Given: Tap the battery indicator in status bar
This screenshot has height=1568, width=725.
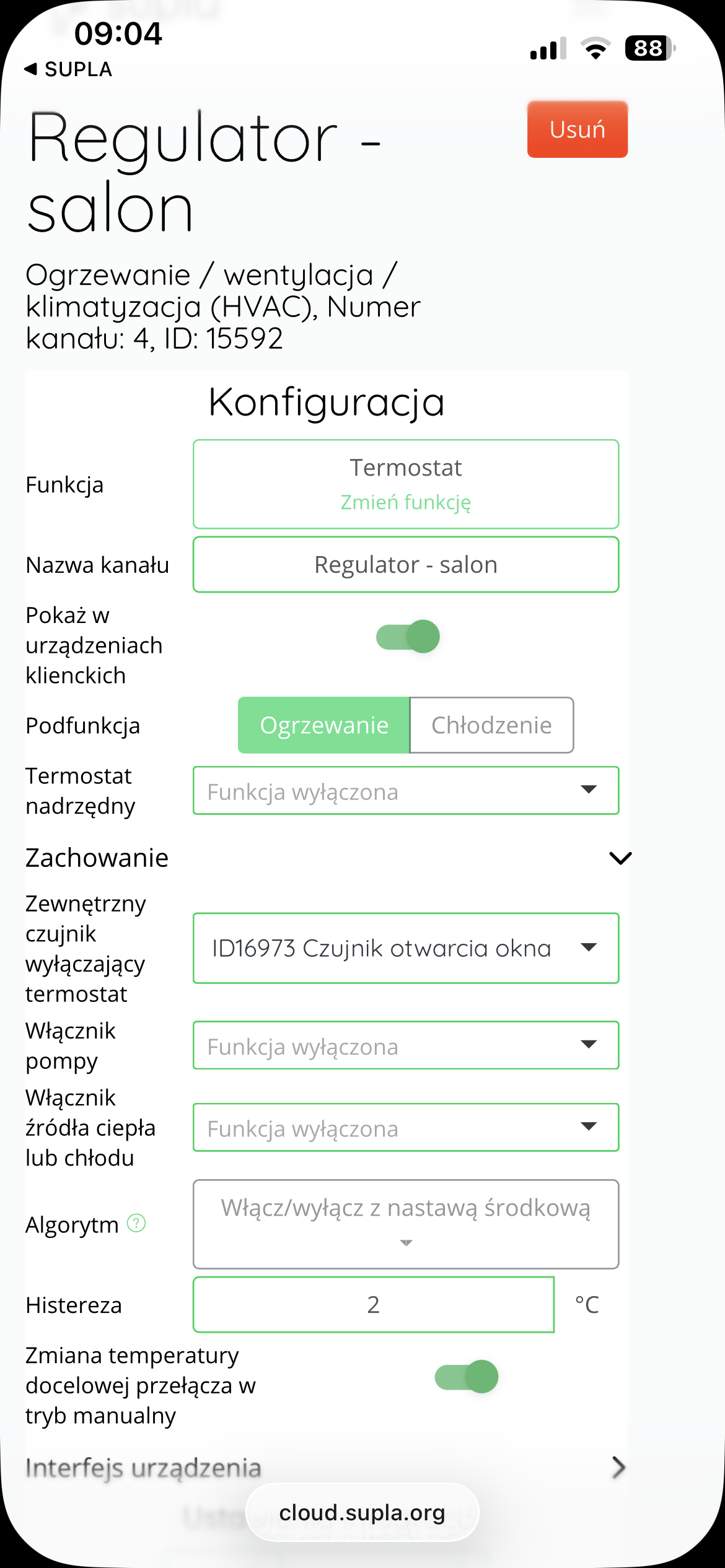Looking at the screenshot, I should (649, 48).
